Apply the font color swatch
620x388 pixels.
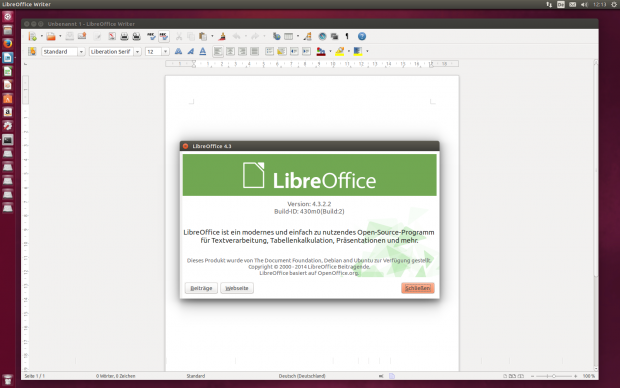click(x=321, y=51)
